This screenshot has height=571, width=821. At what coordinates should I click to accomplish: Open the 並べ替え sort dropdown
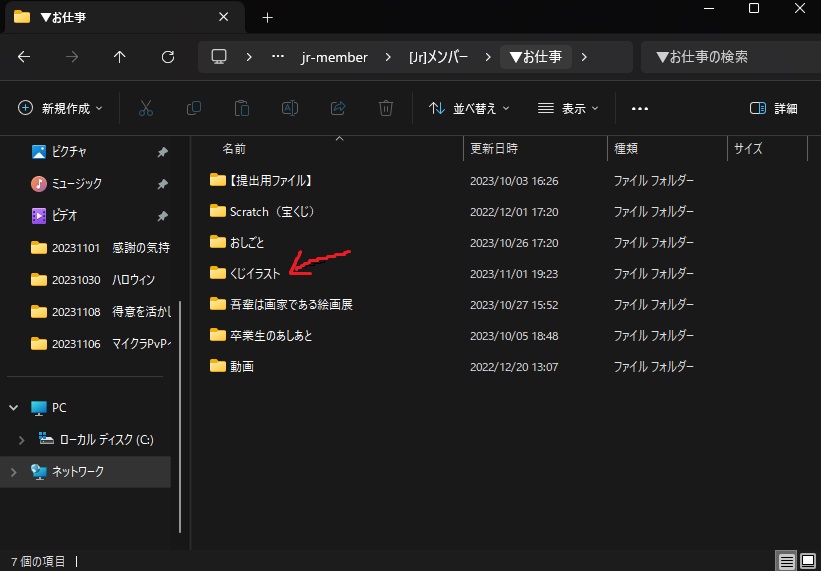(469, 108)
